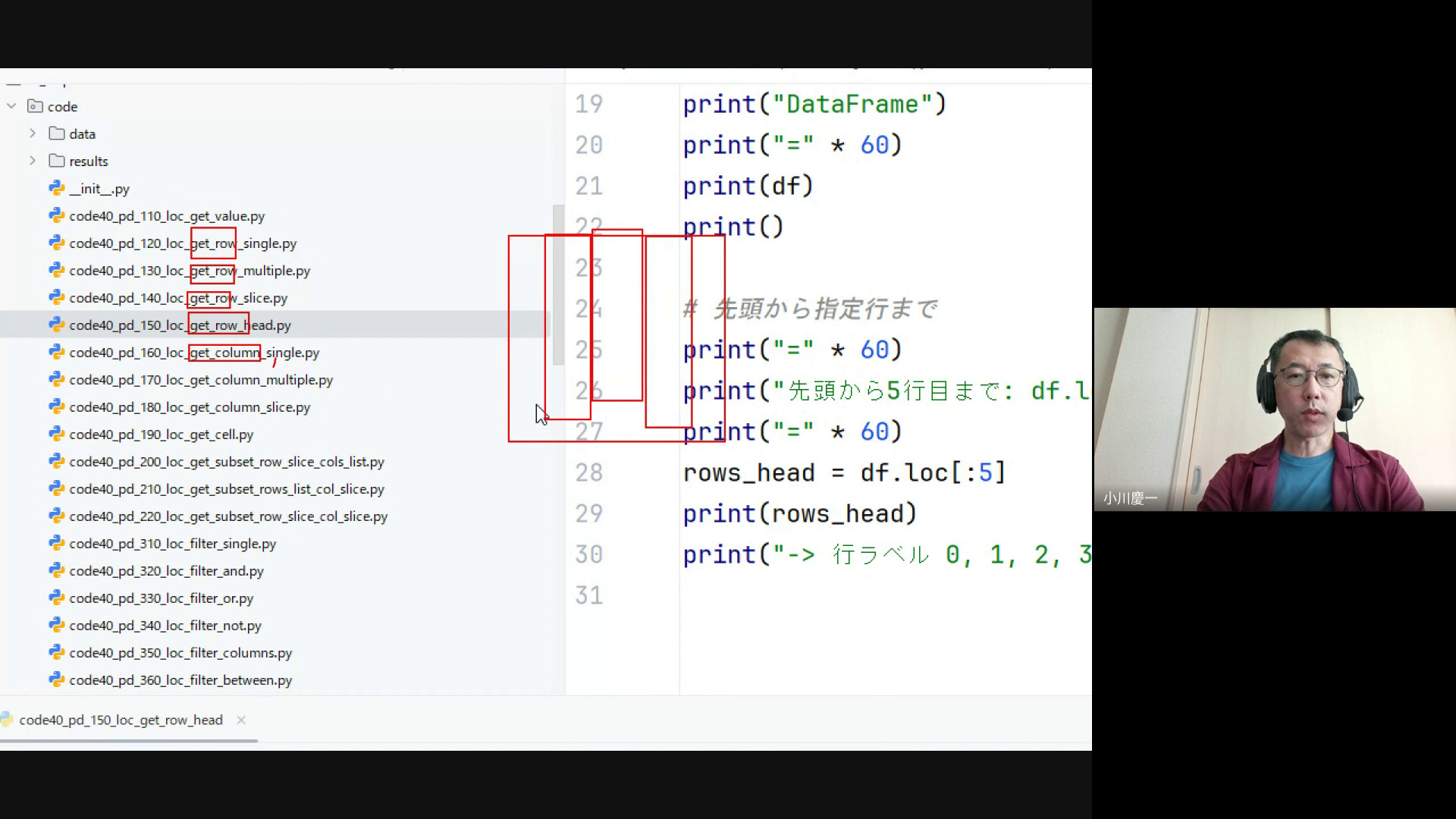Viewport: 1456px width, 819px height.
Task: Expand the results folder
Action: click(x=33, y=161)
